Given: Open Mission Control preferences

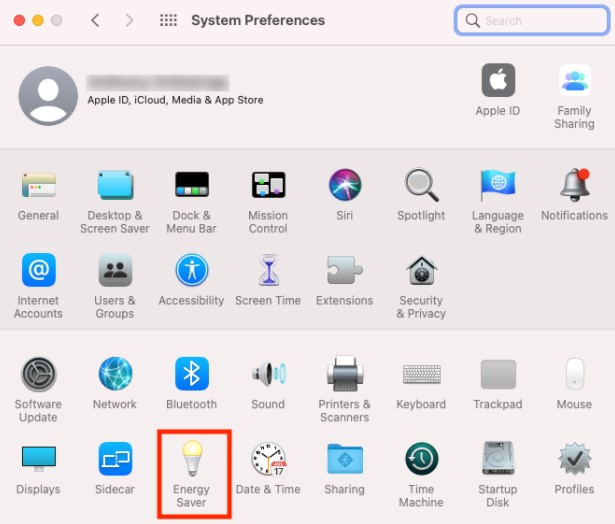Looking at the screenshot, I should coord(268,185).
